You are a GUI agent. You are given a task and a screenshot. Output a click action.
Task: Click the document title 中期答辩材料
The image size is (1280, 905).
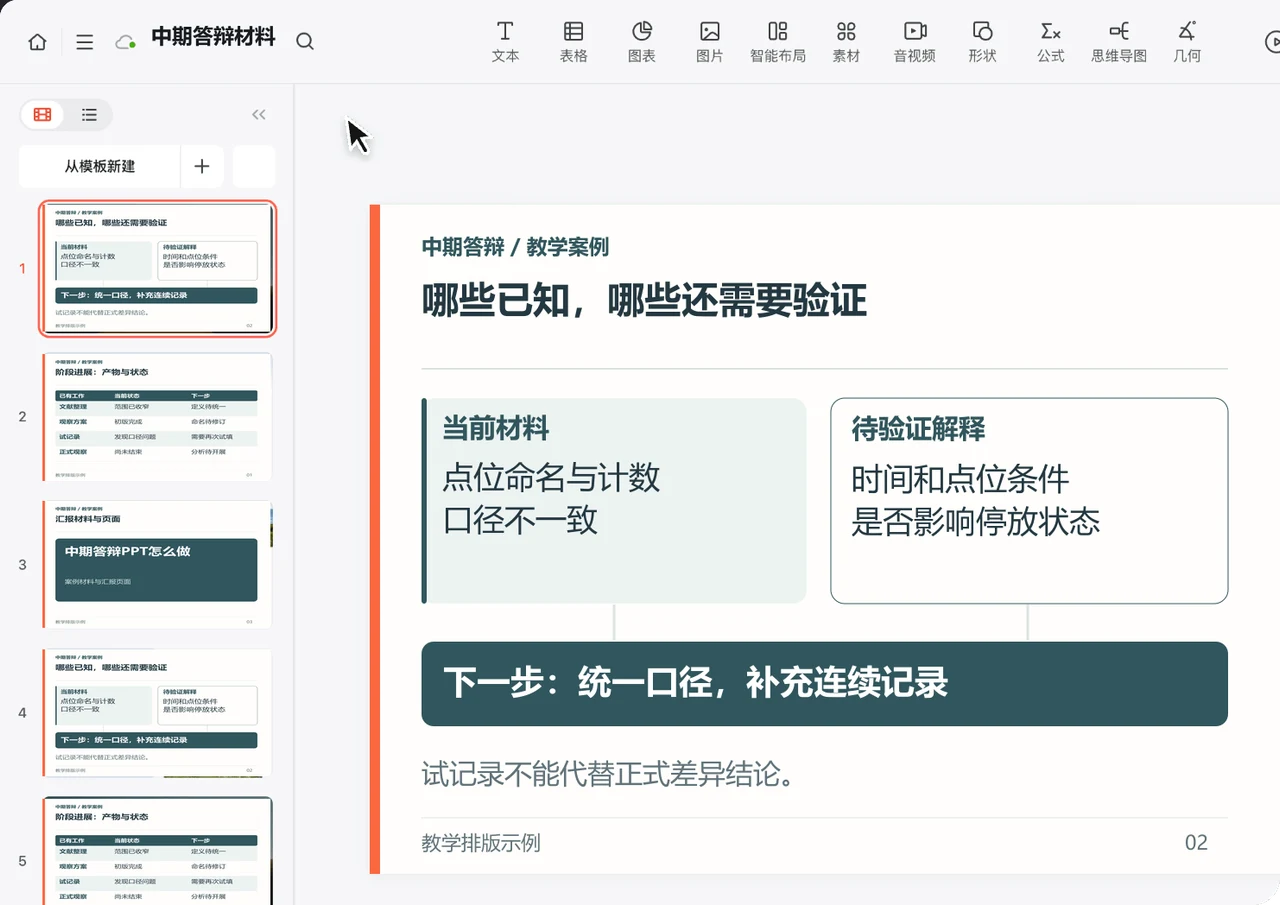tap(213, 38)
